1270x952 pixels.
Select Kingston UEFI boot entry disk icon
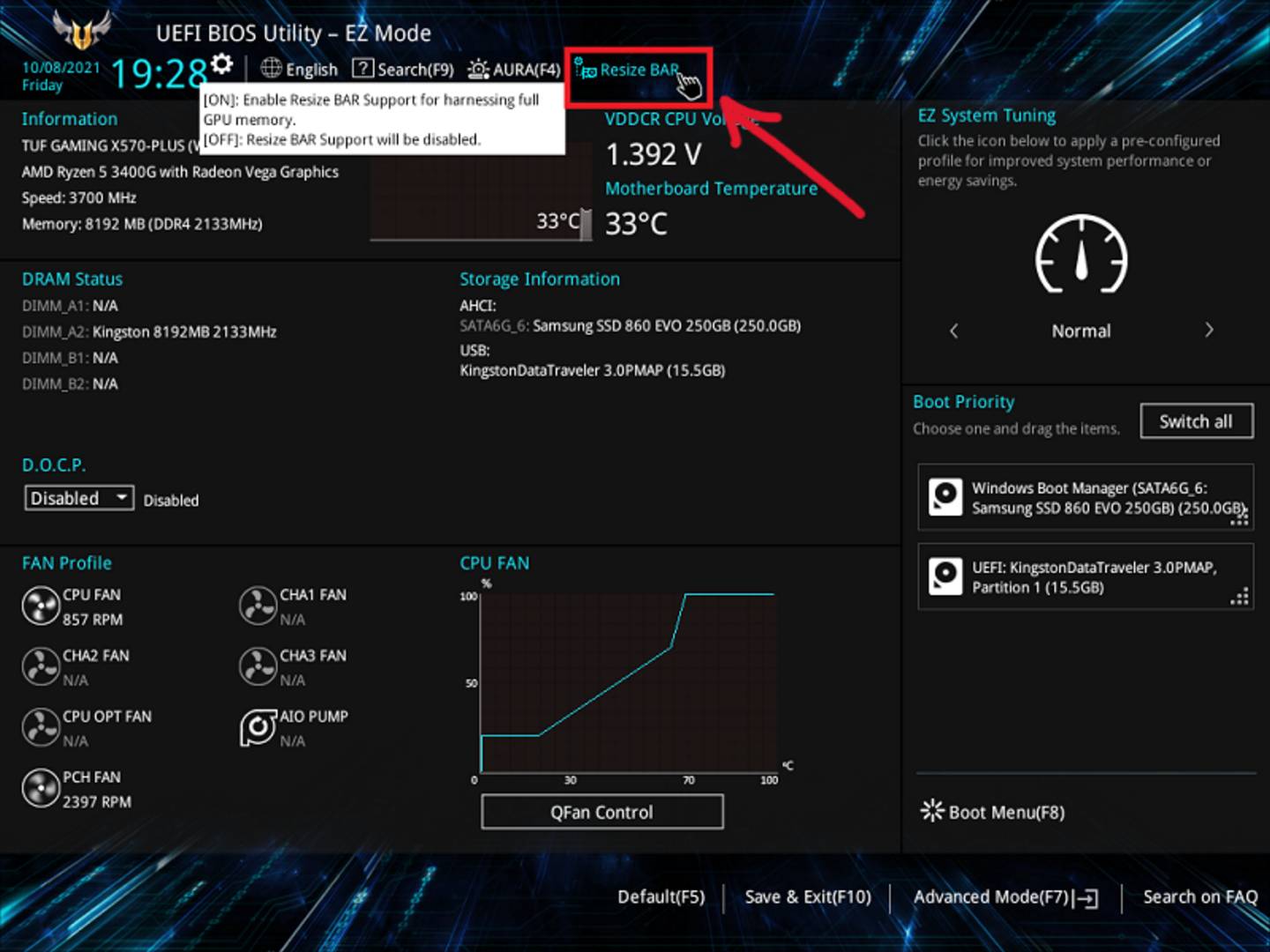(x=945, y=576)
